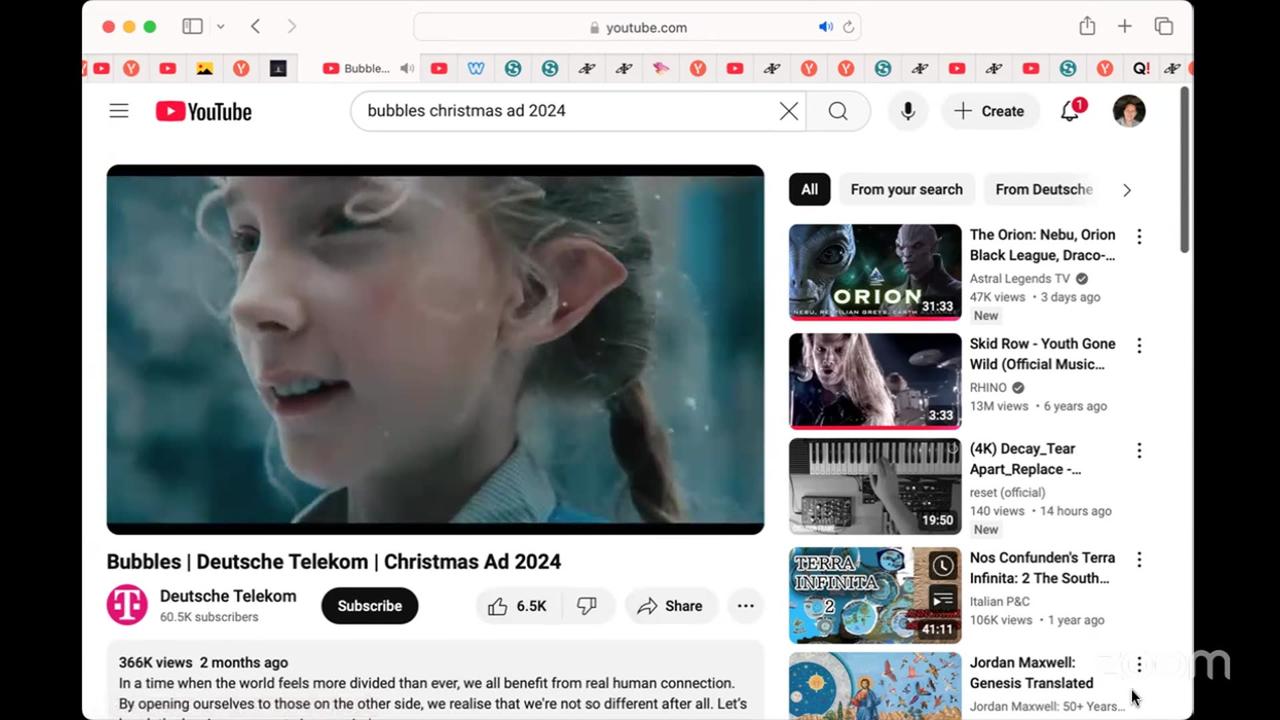Go forward using the Safari forward arrow
The height and width of the screenshot is (720, 1280).
coord(292,27)
